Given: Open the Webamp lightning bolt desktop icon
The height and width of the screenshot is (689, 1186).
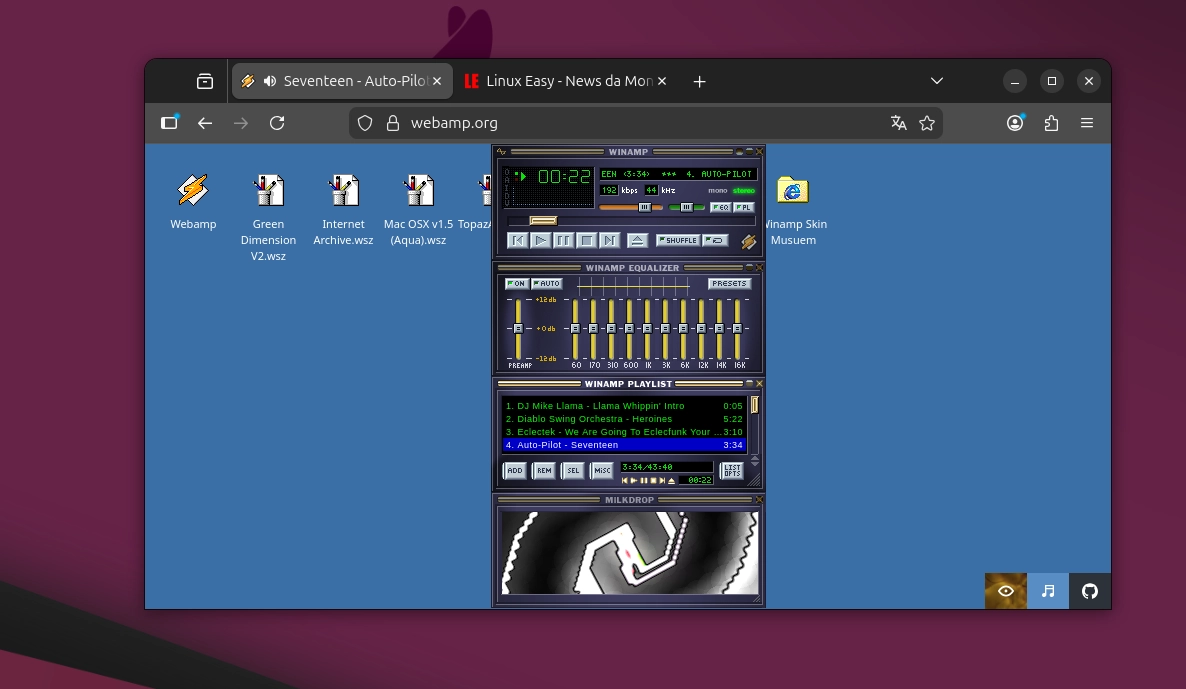Looking at the screenshot, I should tap(193, 190).
